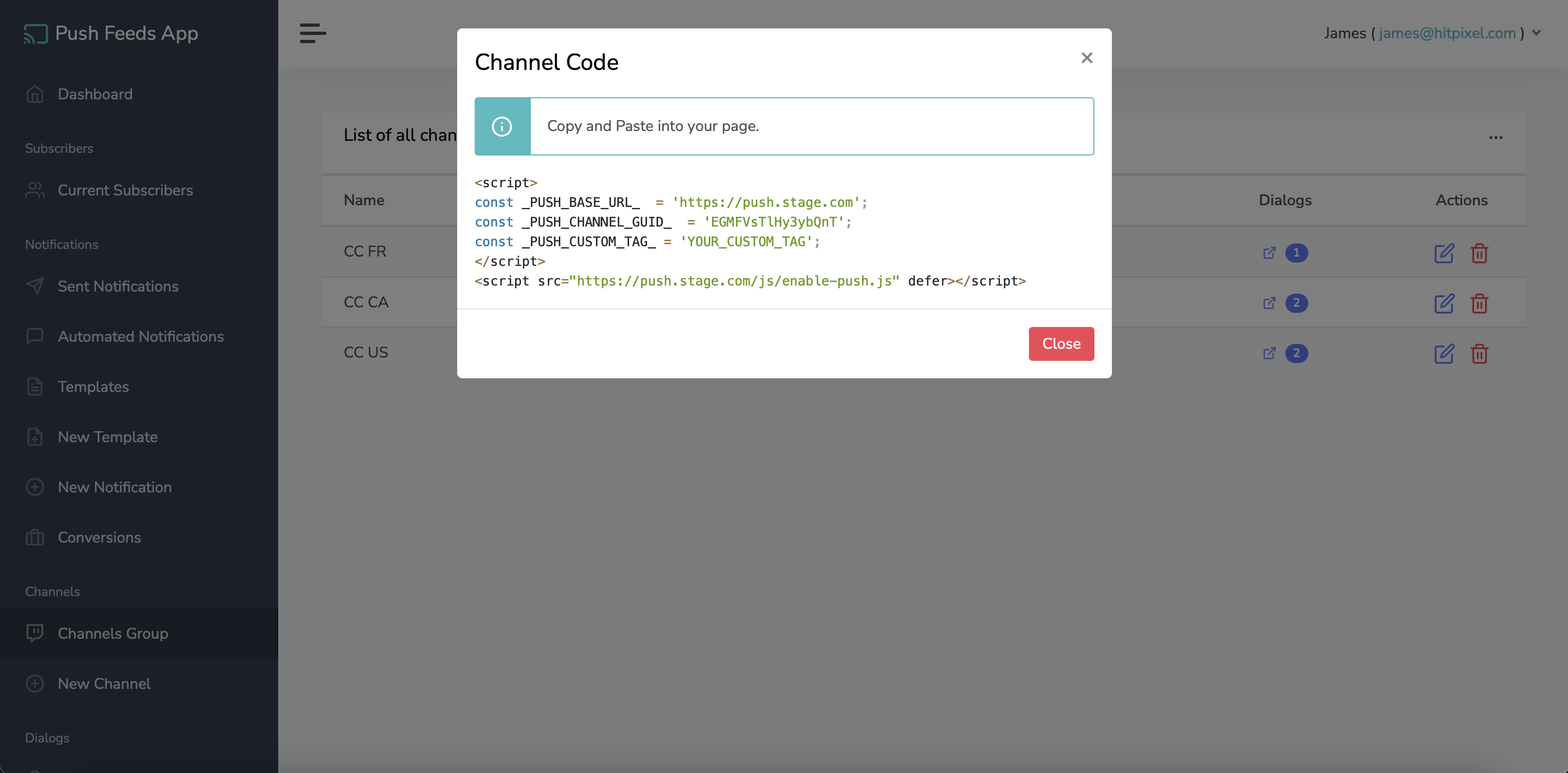Select Channels Group menu item
This screenshot has width=1568, height=773.
(x=139, y=633)
